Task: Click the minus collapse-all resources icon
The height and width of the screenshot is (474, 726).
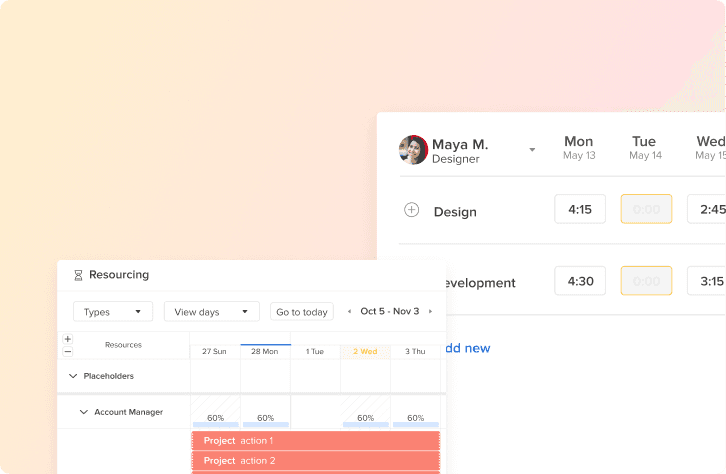Action: [68, 352]
